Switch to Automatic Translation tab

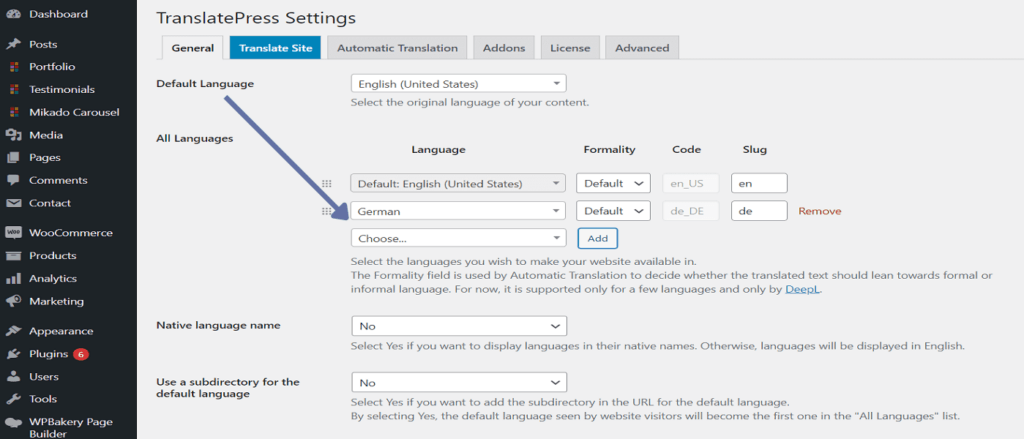tap(397, 48)
